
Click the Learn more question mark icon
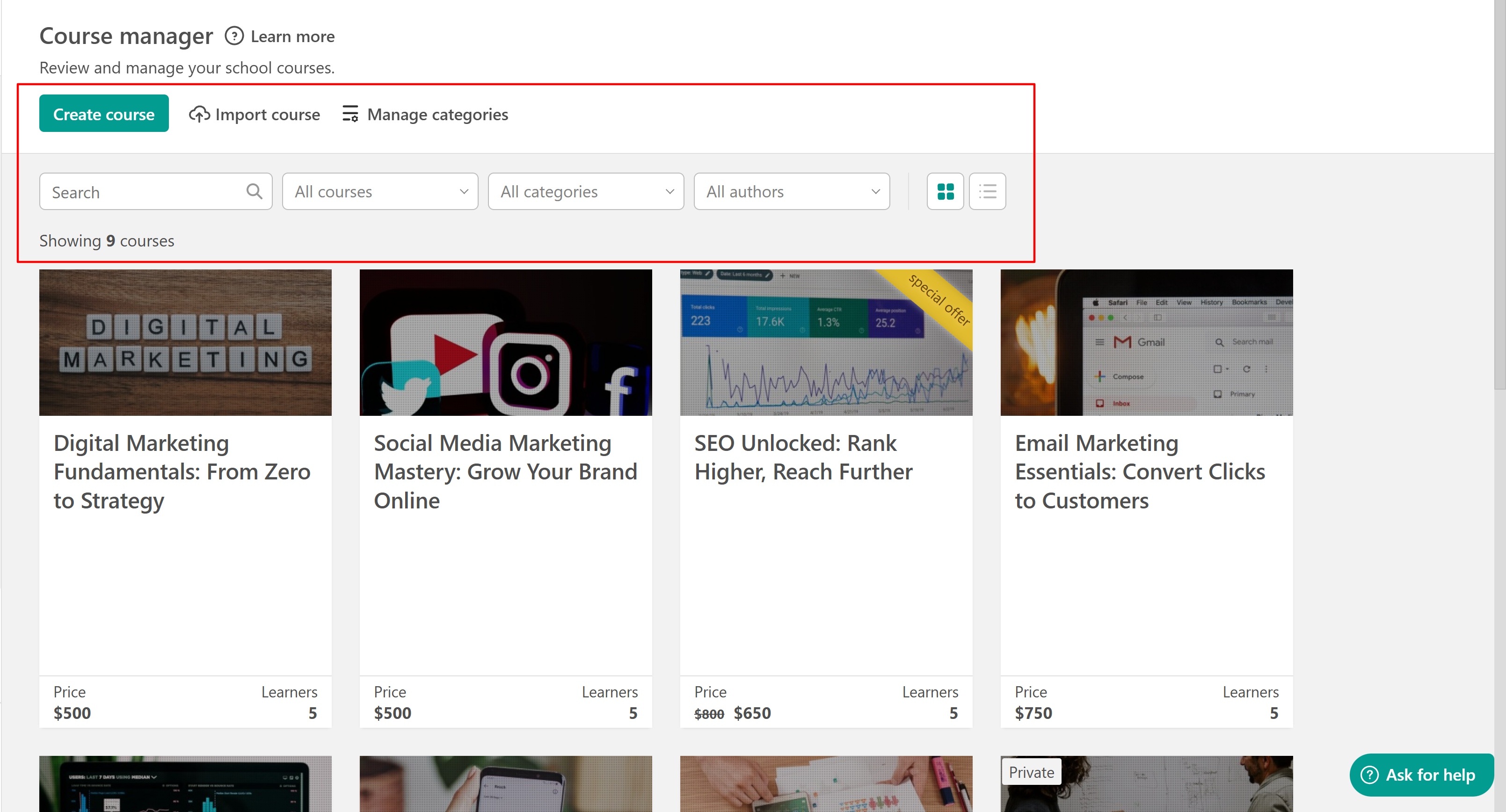pos(234,36)
